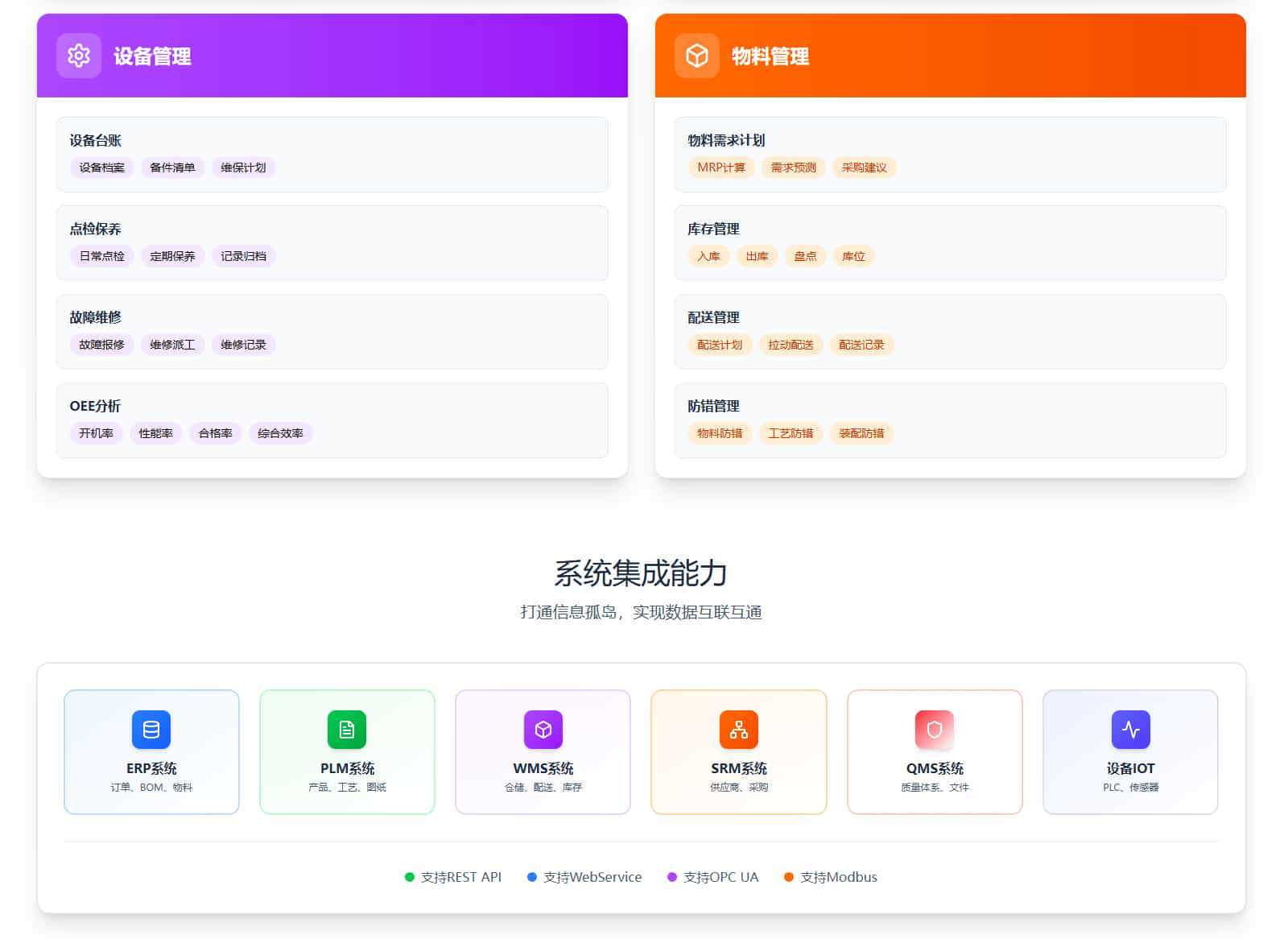Viewport: 1288px width, 939px height.
Task: Click the 拉动配送 tag
Action: pyautogui.click(x=791, y=345)
